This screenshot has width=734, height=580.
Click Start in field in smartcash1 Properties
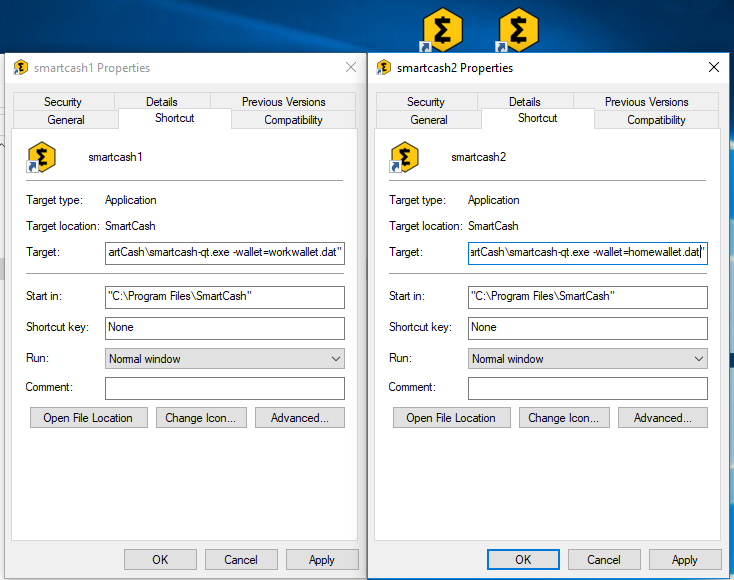[225, 297]
